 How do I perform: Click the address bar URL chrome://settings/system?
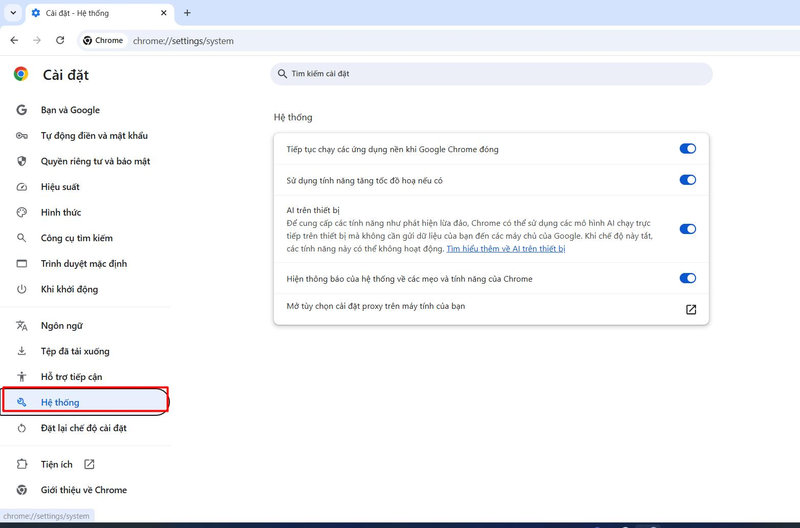coord(183,41)
